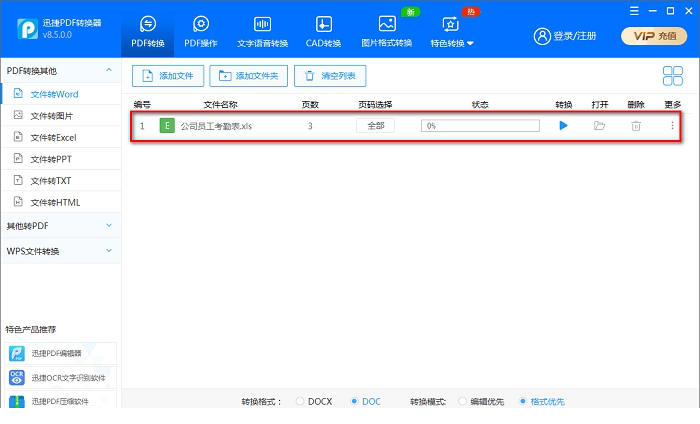The height and width of the screenshot is (424, 700).
Task: Open the hamburger main menu
Action: click(634, 11)
